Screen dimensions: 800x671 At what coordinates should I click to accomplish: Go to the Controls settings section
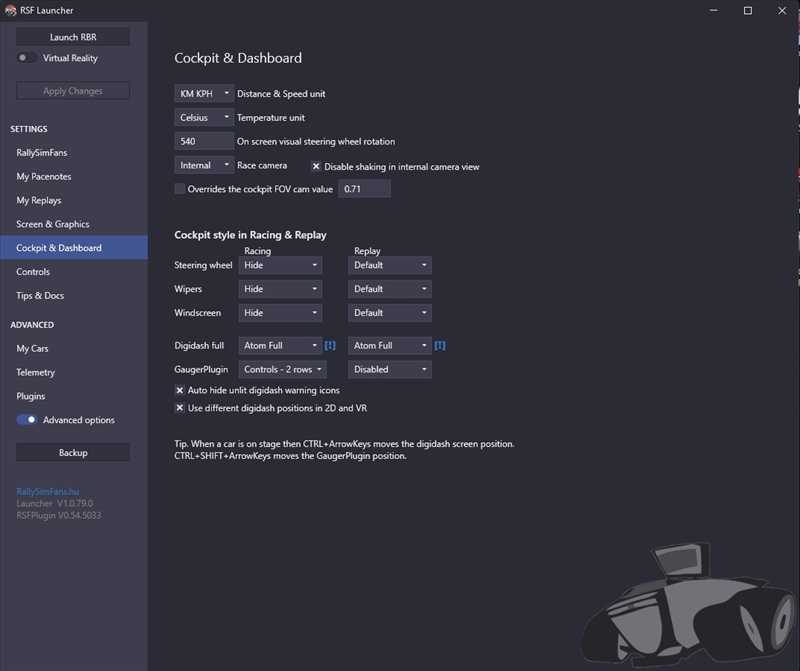[x=33, y=272]
